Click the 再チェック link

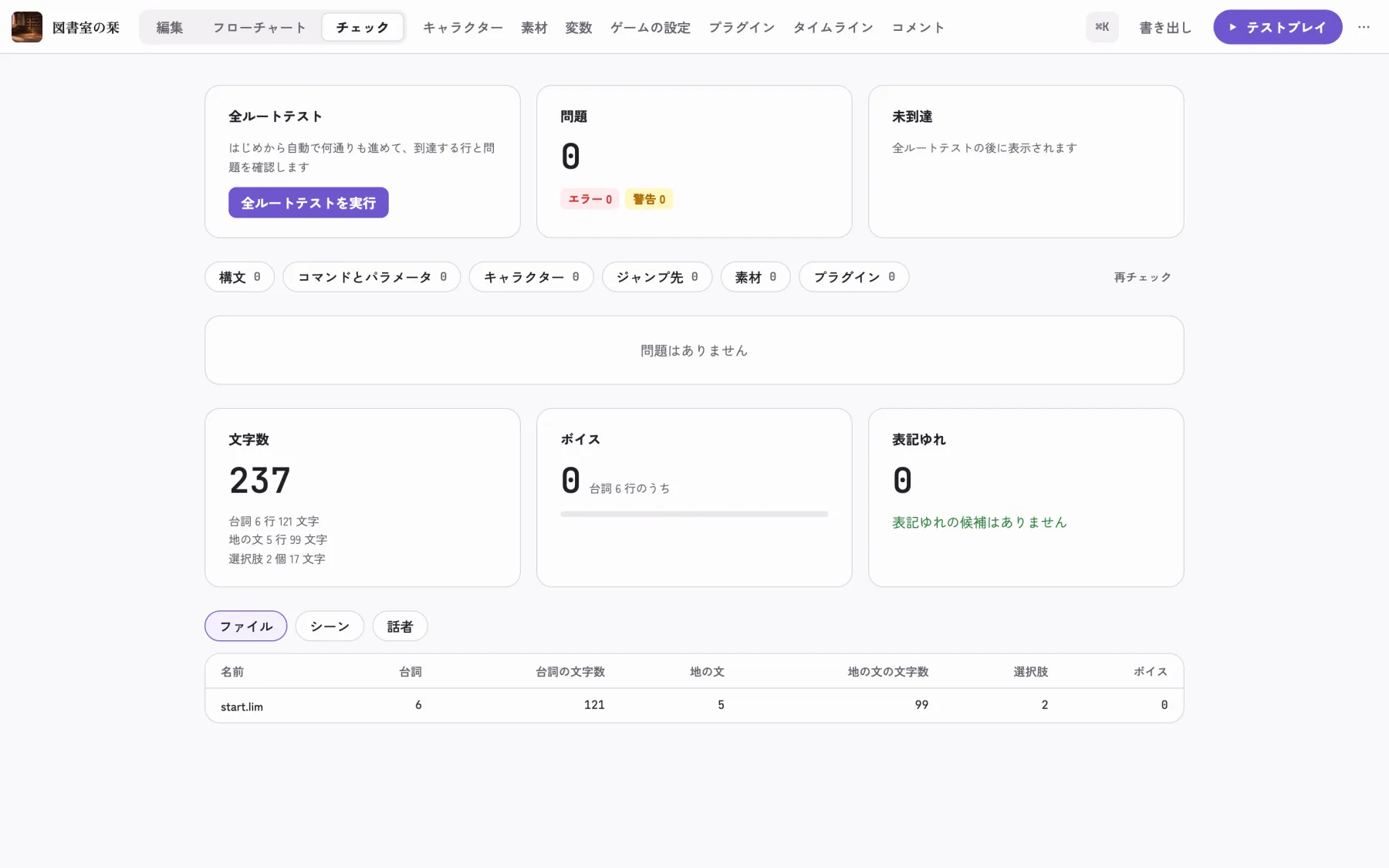point(1142,277)
